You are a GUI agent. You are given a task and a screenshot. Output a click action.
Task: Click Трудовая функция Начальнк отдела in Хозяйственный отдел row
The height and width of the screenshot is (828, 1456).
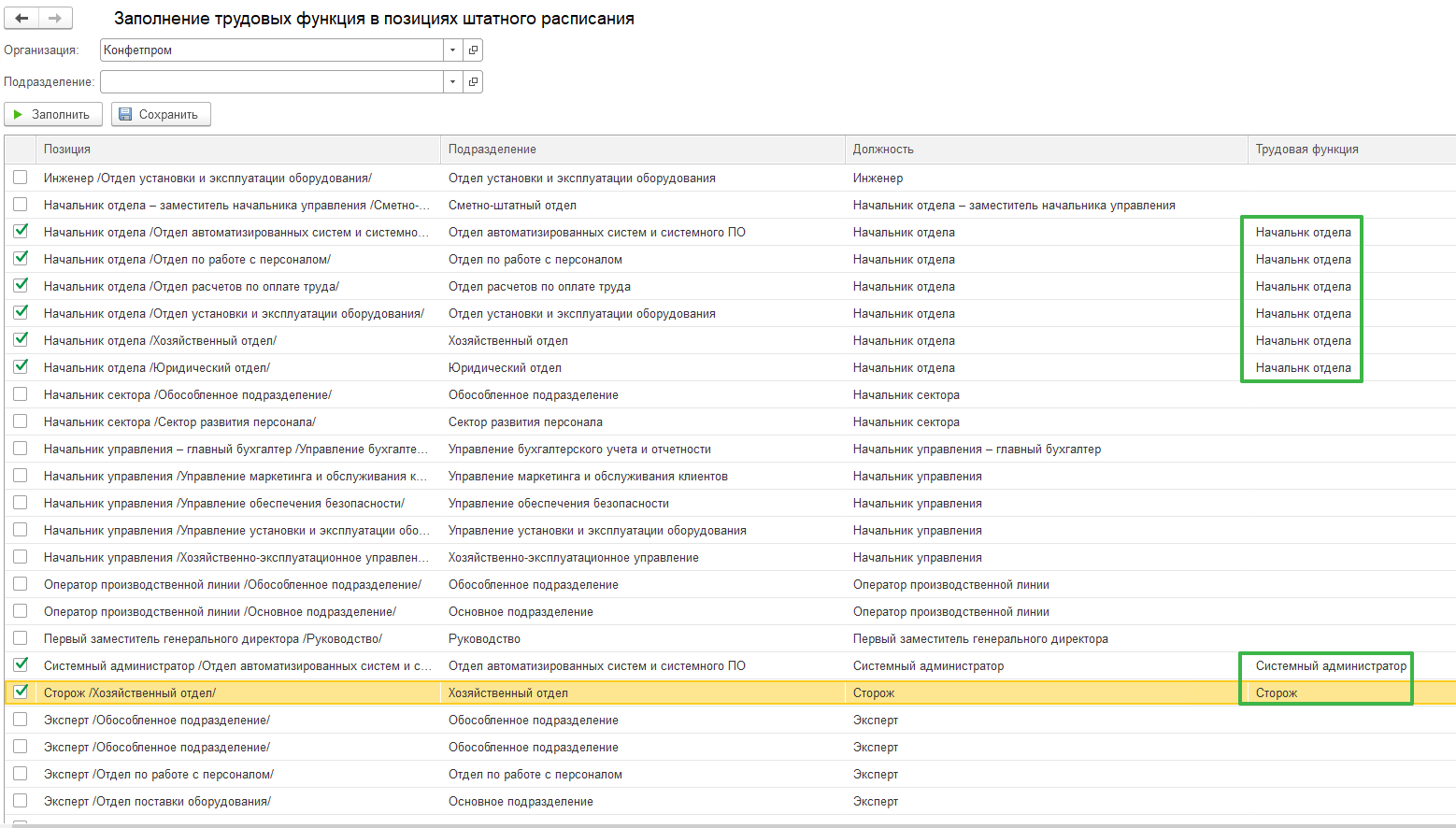[1304, 341]
